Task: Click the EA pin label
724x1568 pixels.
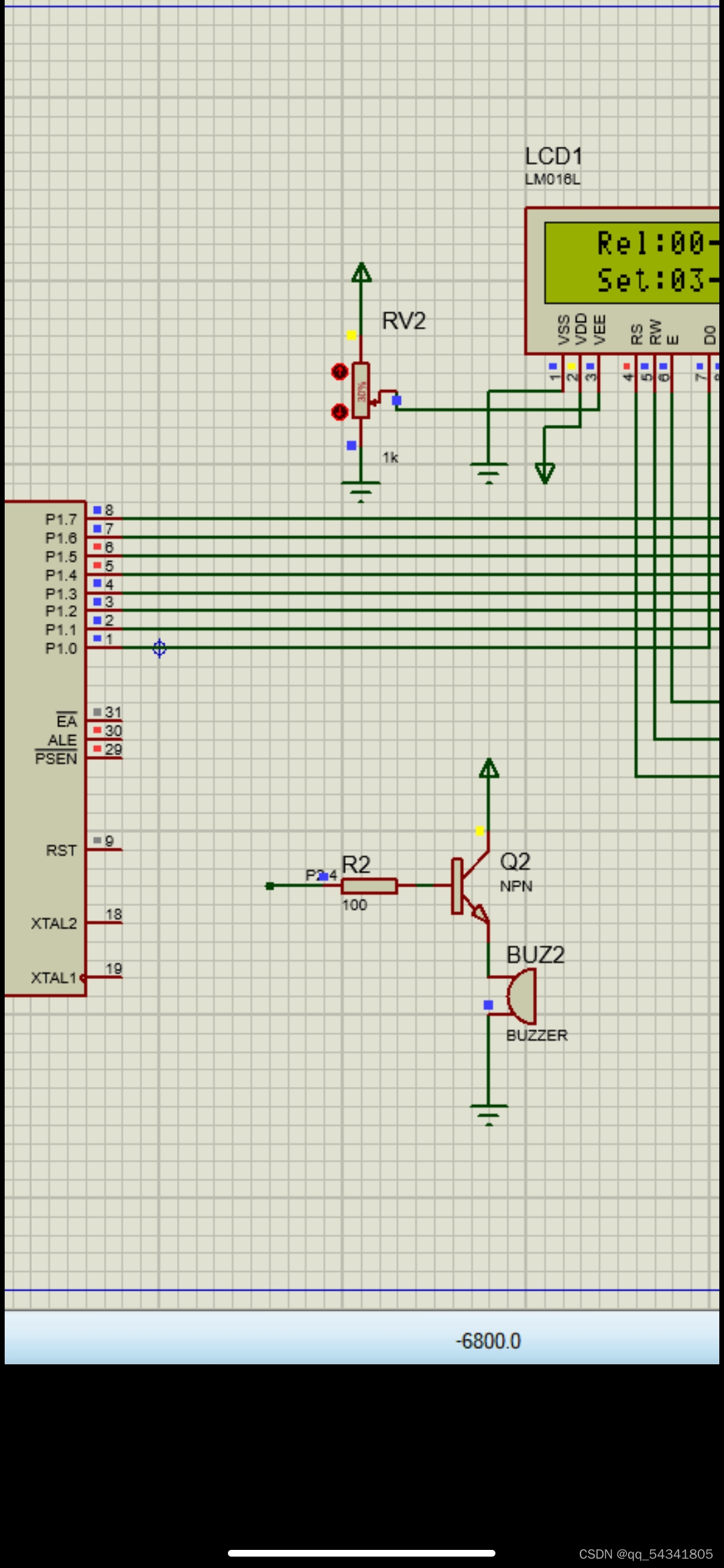Action: [x=66, y=721]
